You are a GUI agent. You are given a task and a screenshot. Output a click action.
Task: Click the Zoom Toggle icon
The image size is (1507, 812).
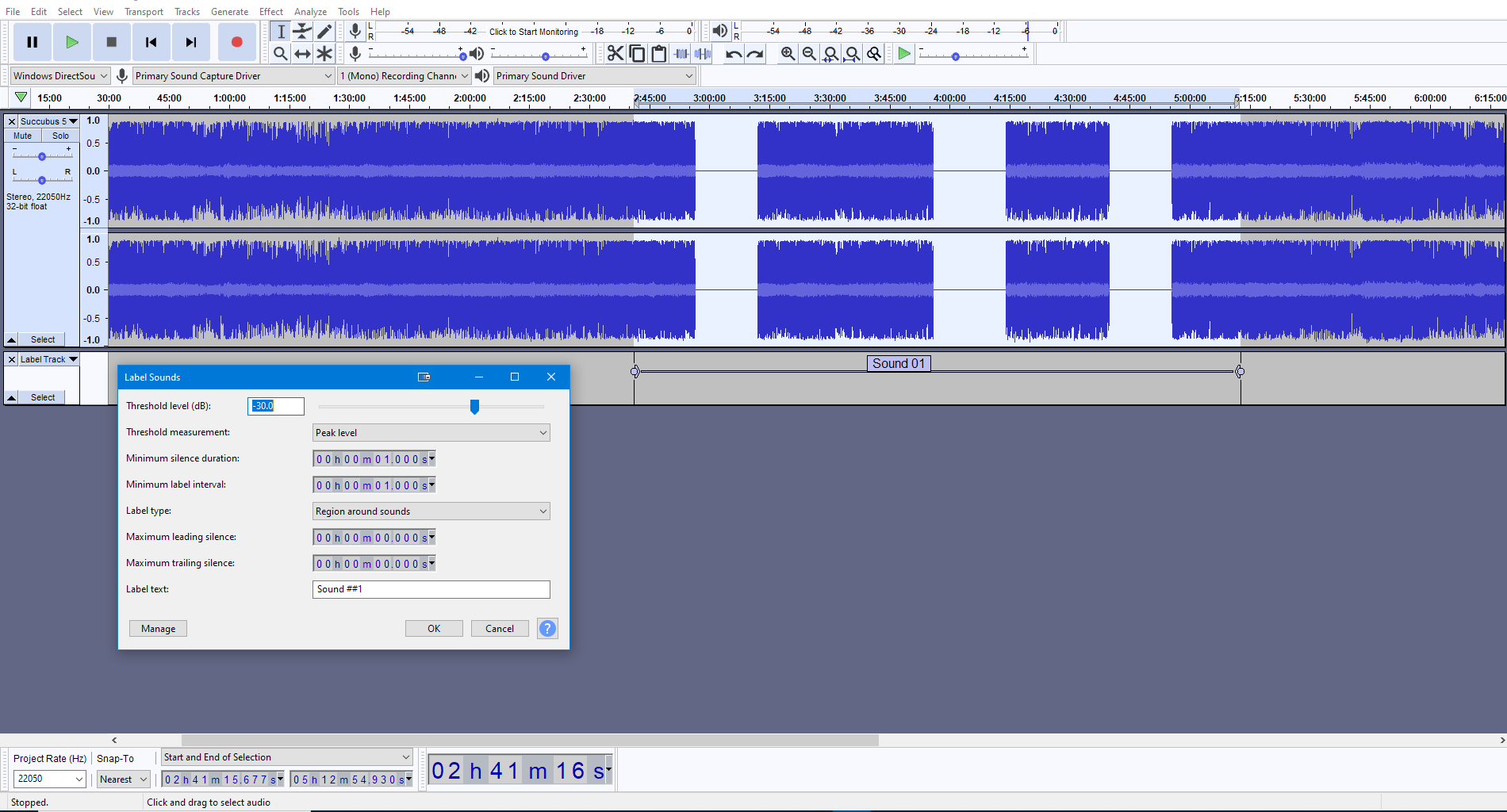(874, 53)
